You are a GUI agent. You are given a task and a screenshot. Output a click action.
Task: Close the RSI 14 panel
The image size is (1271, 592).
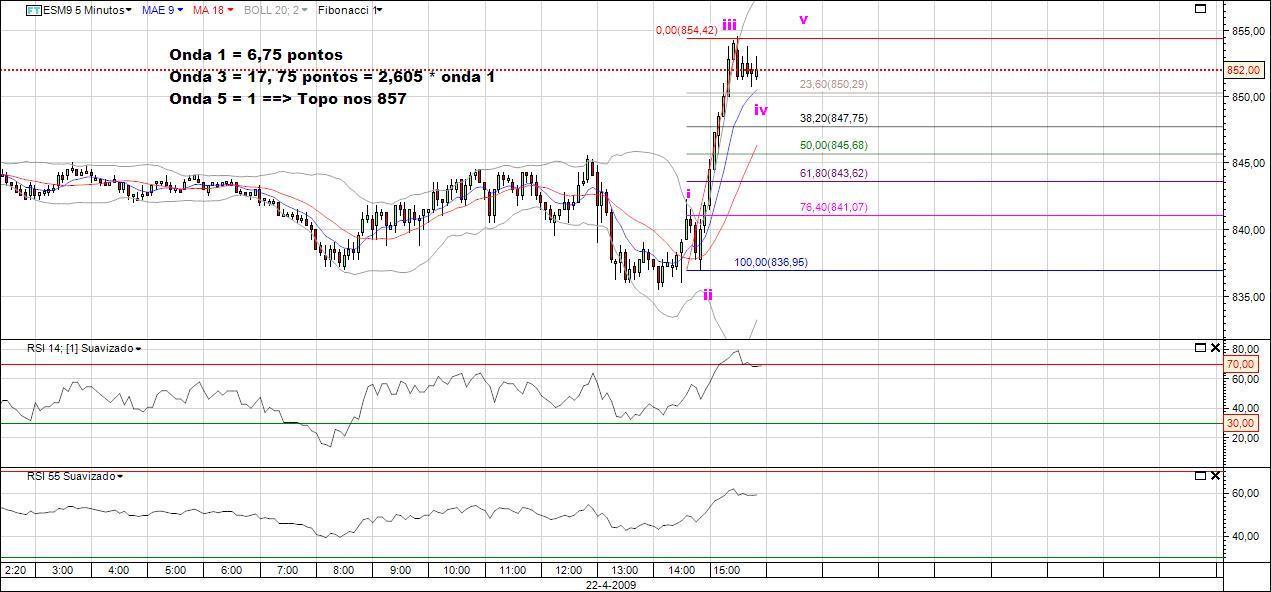click(x=1215, y=348)
